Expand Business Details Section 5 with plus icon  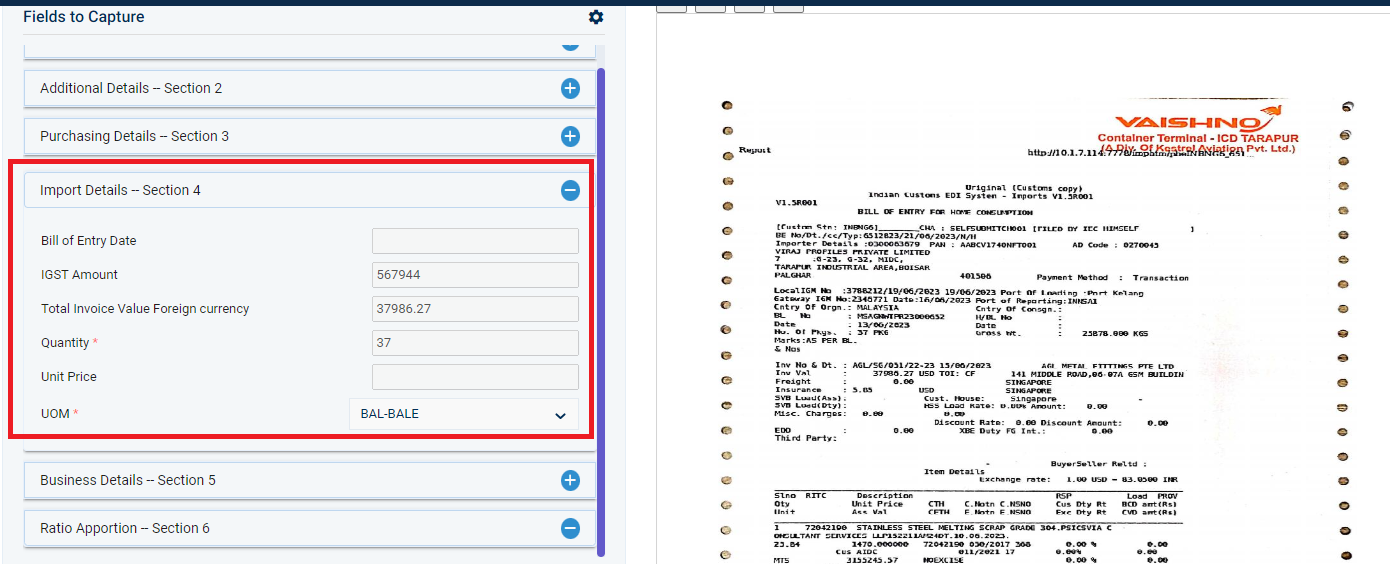pos(570,481)
